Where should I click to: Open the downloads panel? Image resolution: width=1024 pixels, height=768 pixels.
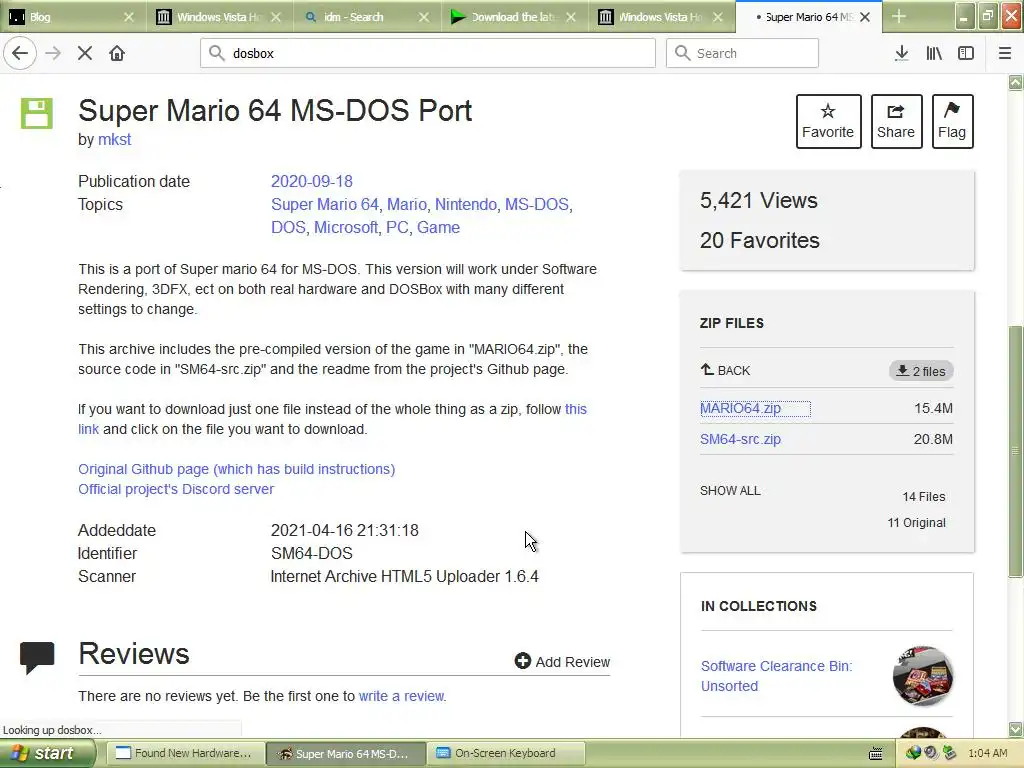(x=901, y=53)
